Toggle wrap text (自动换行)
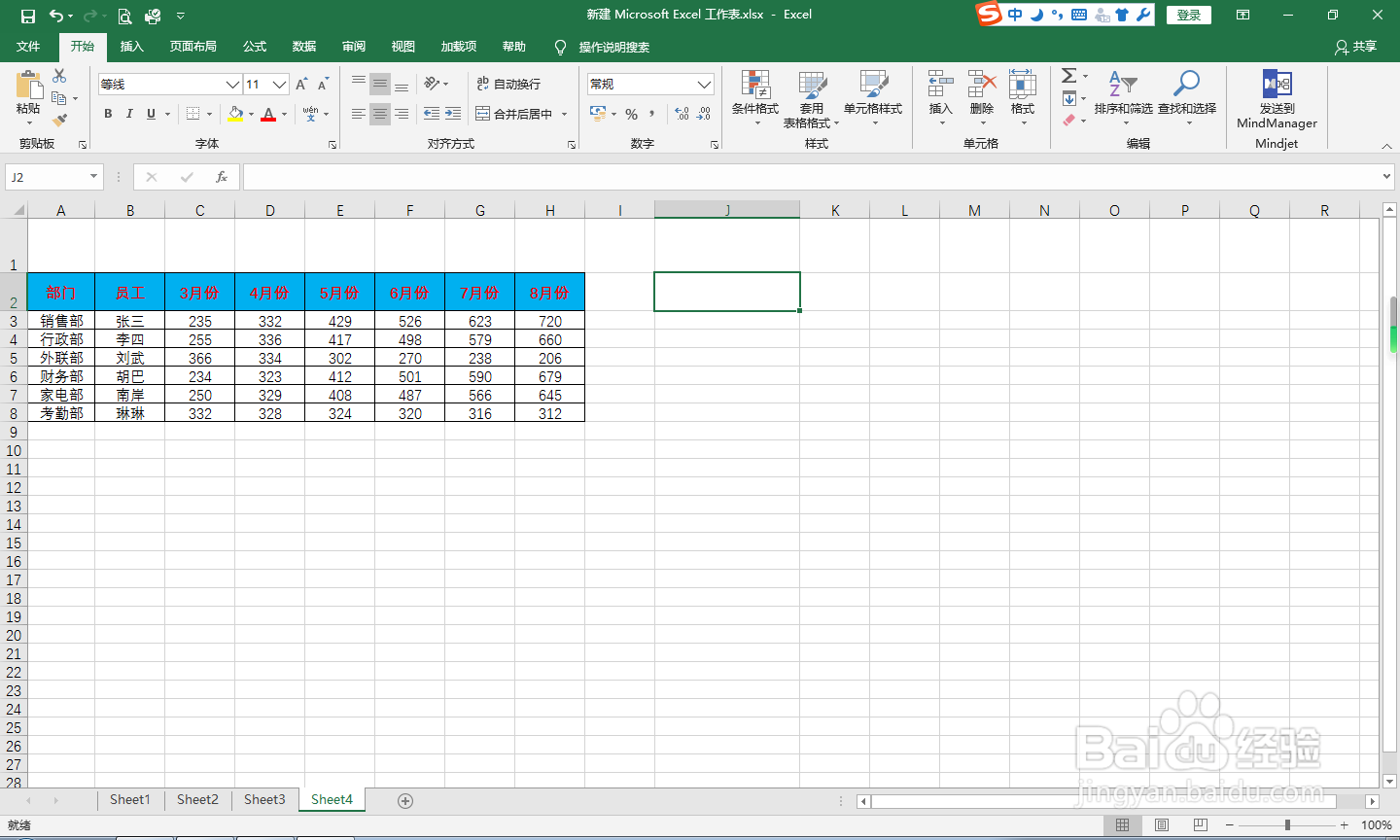Image resolution: width=1400 pixels, height=840 pixels. tap(508, 84)
